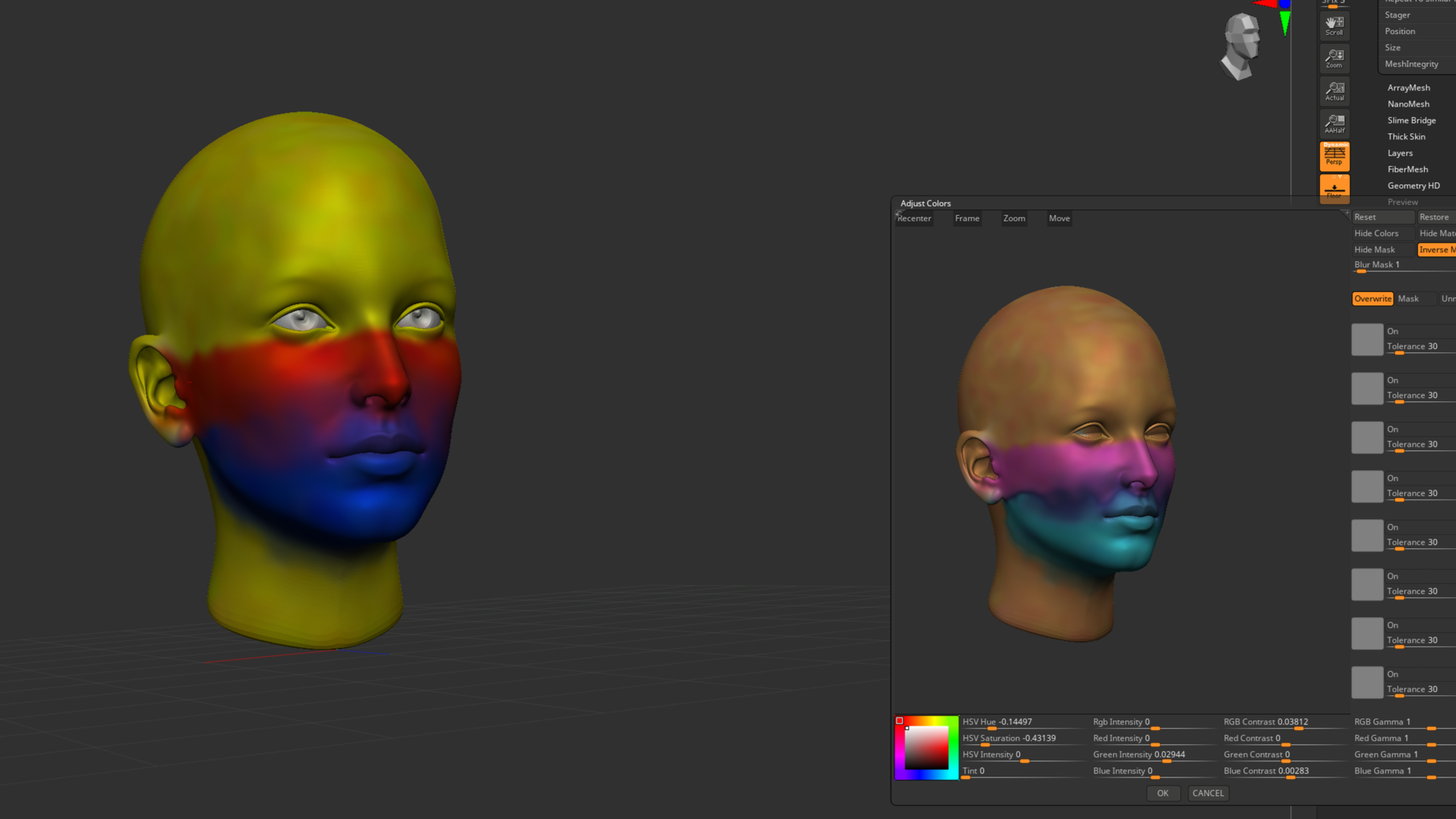Click the Zoom magnifier icon
Viewport: 1456px width, 819px height.
[1334, 58]
